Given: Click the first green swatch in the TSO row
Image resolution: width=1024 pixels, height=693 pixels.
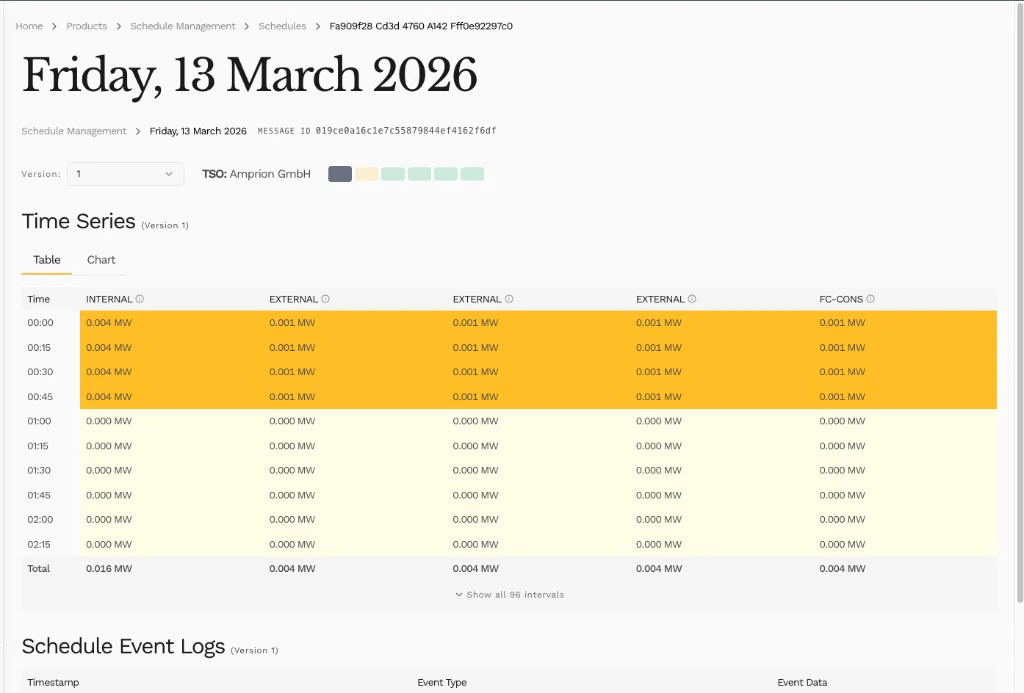Looking at the screenshot, I should tap(392, 174).
